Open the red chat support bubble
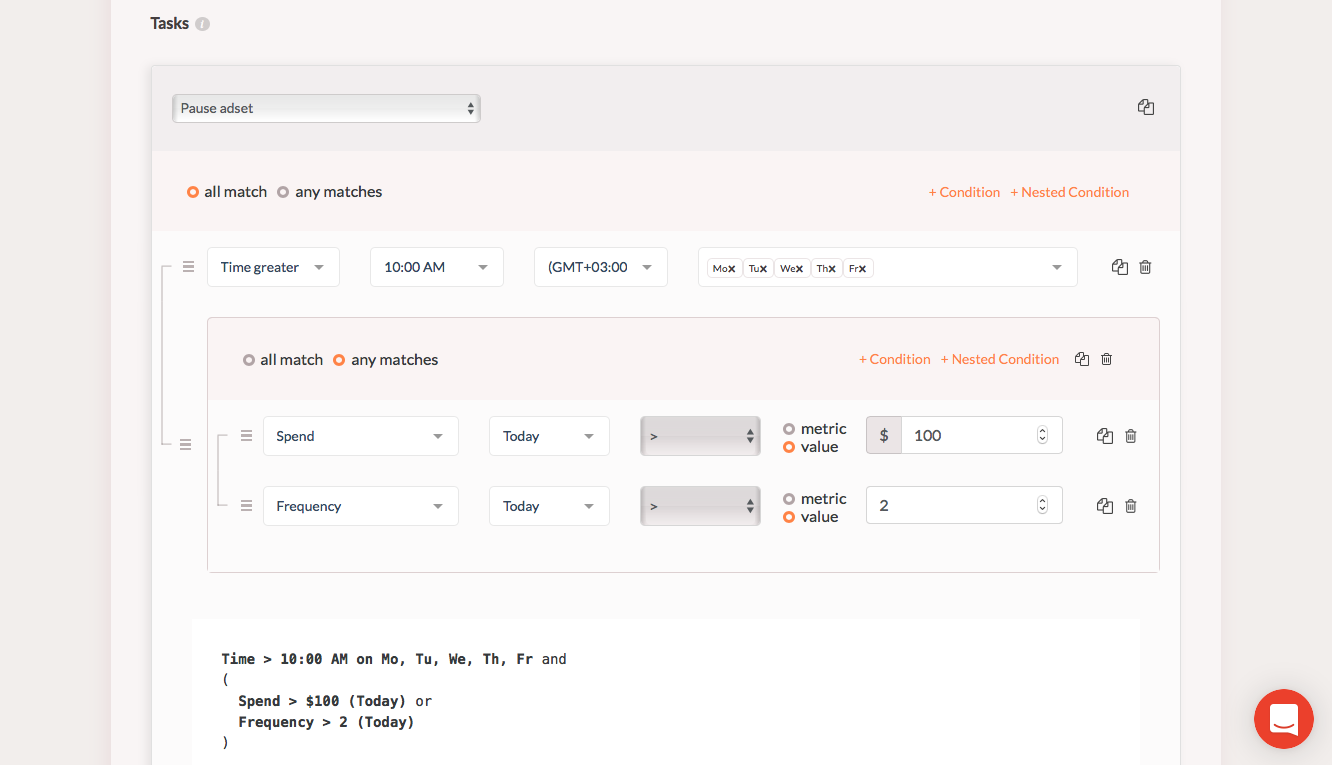This screenshot has width=1332, height=765. pyautogui.click(x=1283, y=718)
